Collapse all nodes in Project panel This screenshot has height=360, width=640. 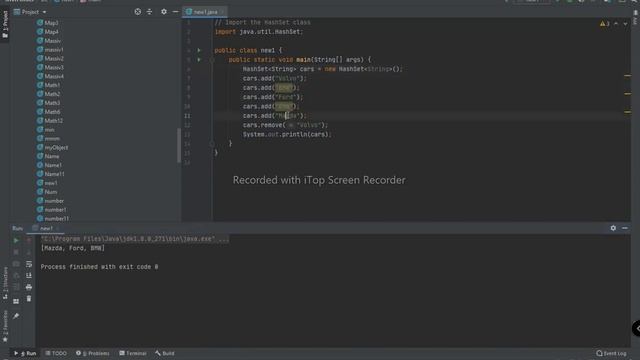149,12
